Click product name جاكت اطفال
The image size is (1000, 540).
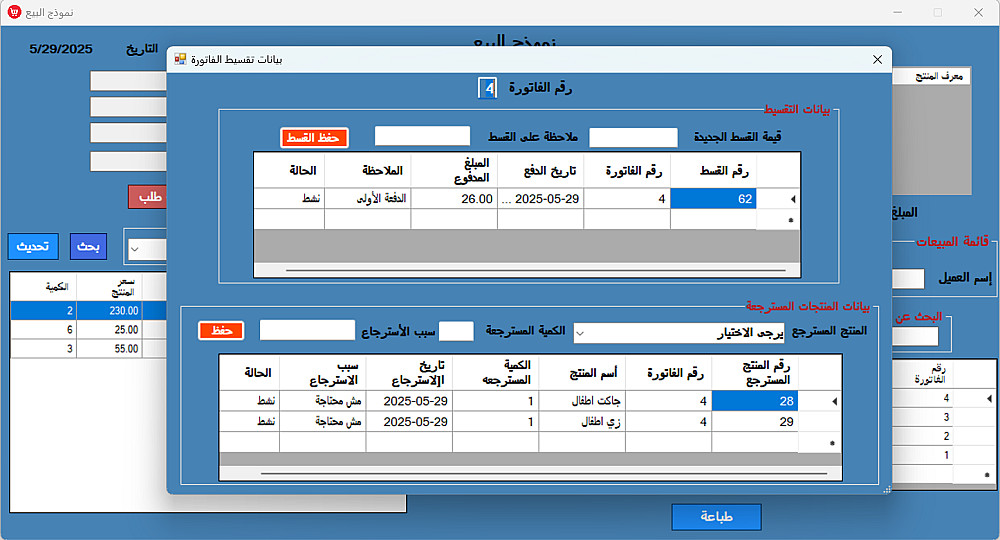point(582,401)
